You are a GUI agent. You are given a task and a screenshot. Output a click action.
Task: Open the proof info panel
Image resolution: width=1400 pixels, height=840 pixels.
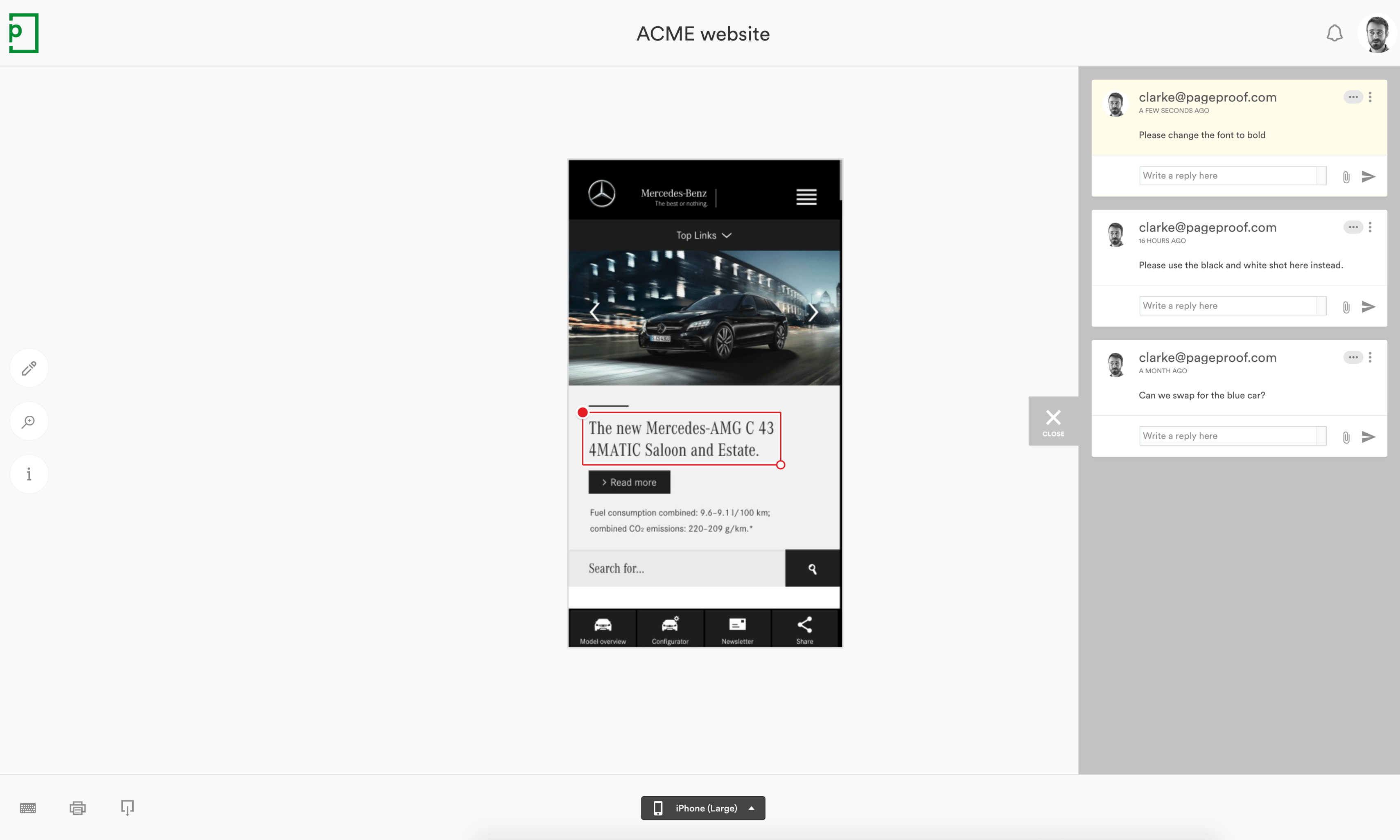(x=28, y=474)
